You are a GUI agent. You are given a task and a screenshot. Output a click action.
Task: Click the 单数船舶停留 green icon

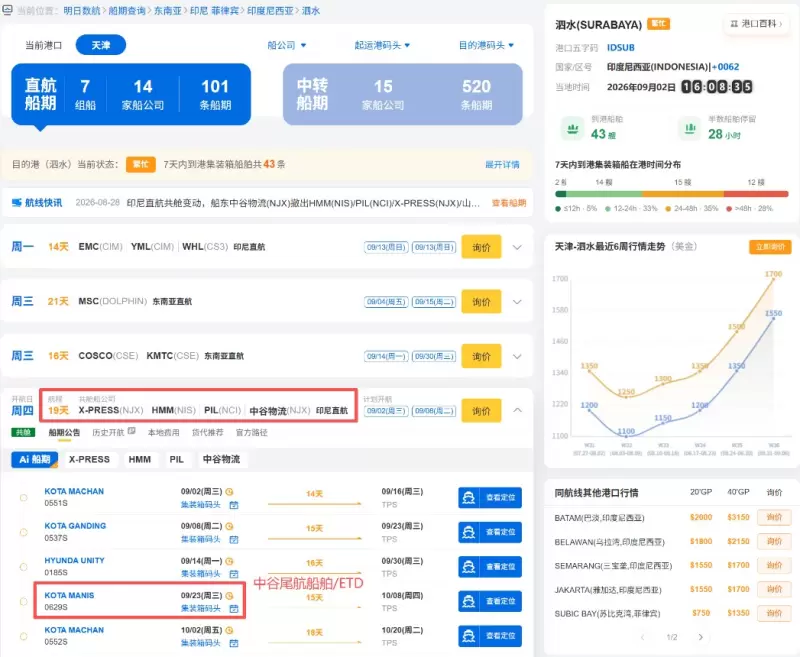[690, 129]
